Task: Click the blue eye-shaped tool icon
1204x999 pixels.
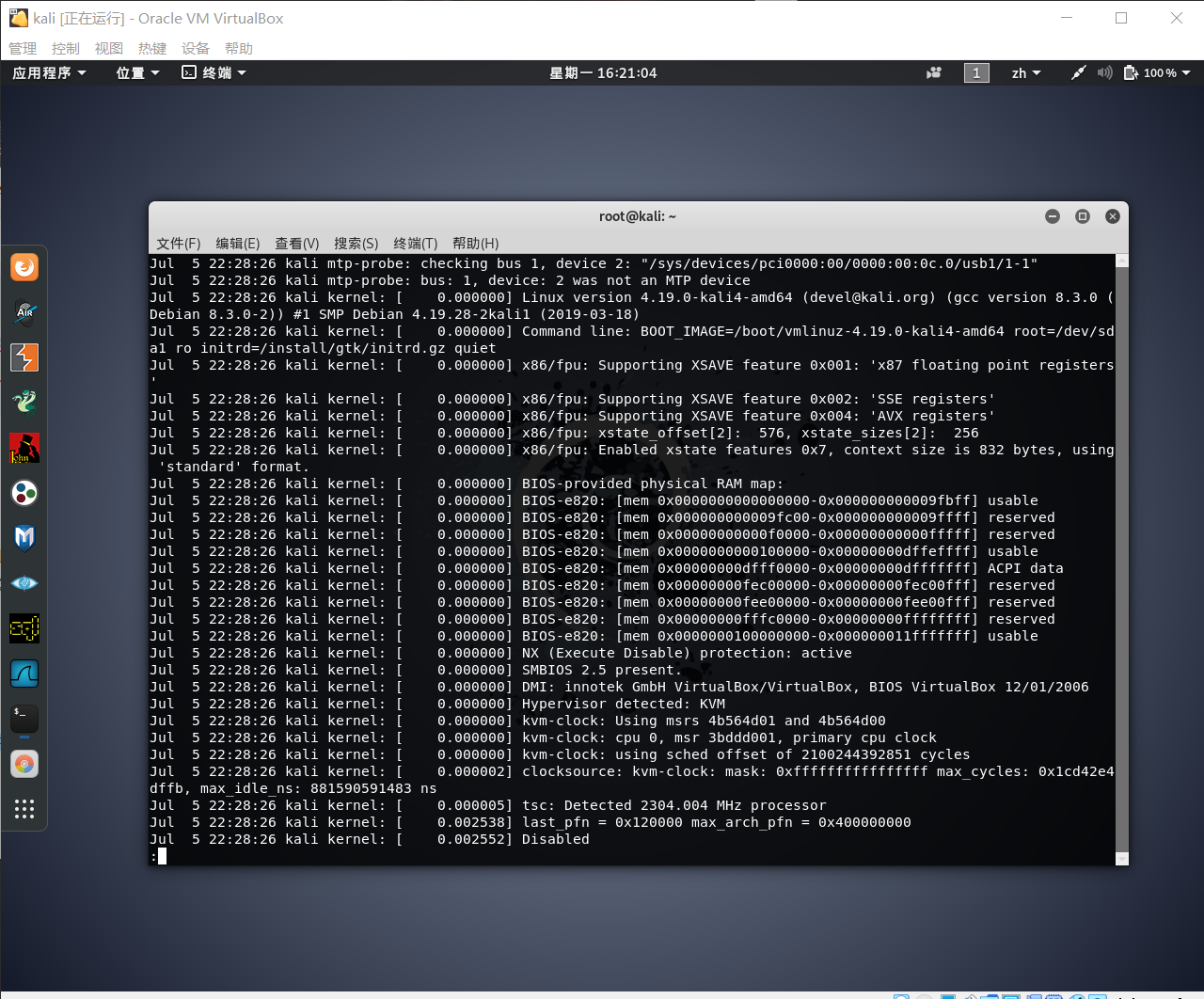Action: (x=24, y=582)
